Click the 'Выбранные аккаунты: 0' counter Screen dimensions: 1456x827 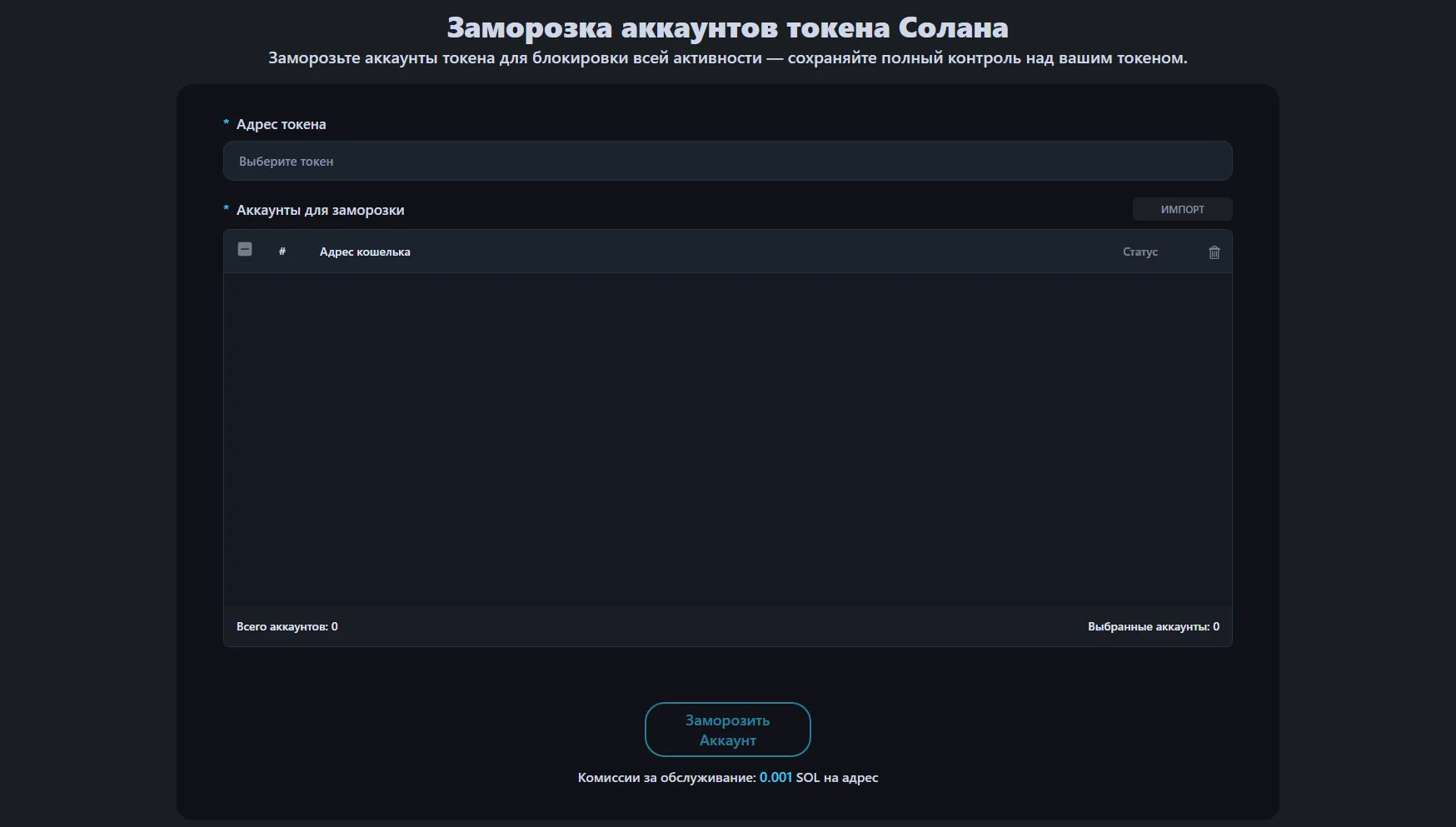1153,627
